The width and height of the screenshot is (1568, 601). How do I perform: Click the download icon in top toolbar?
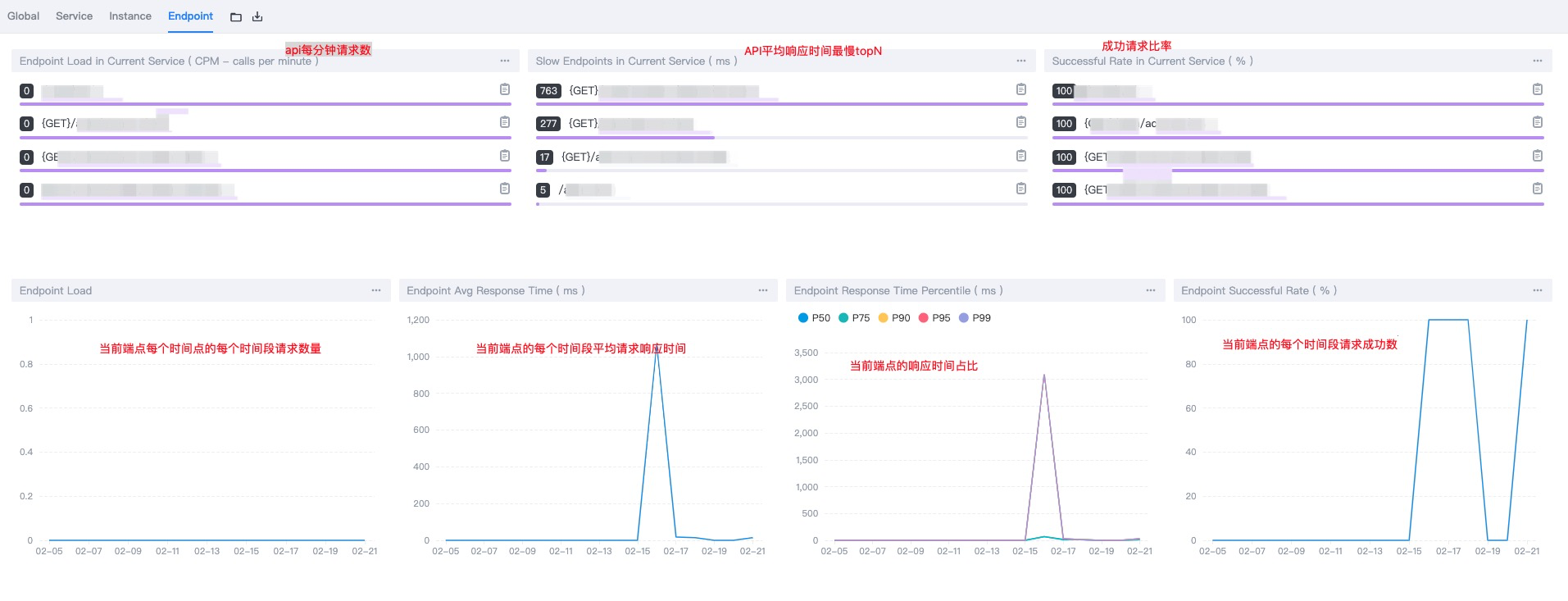257,16
